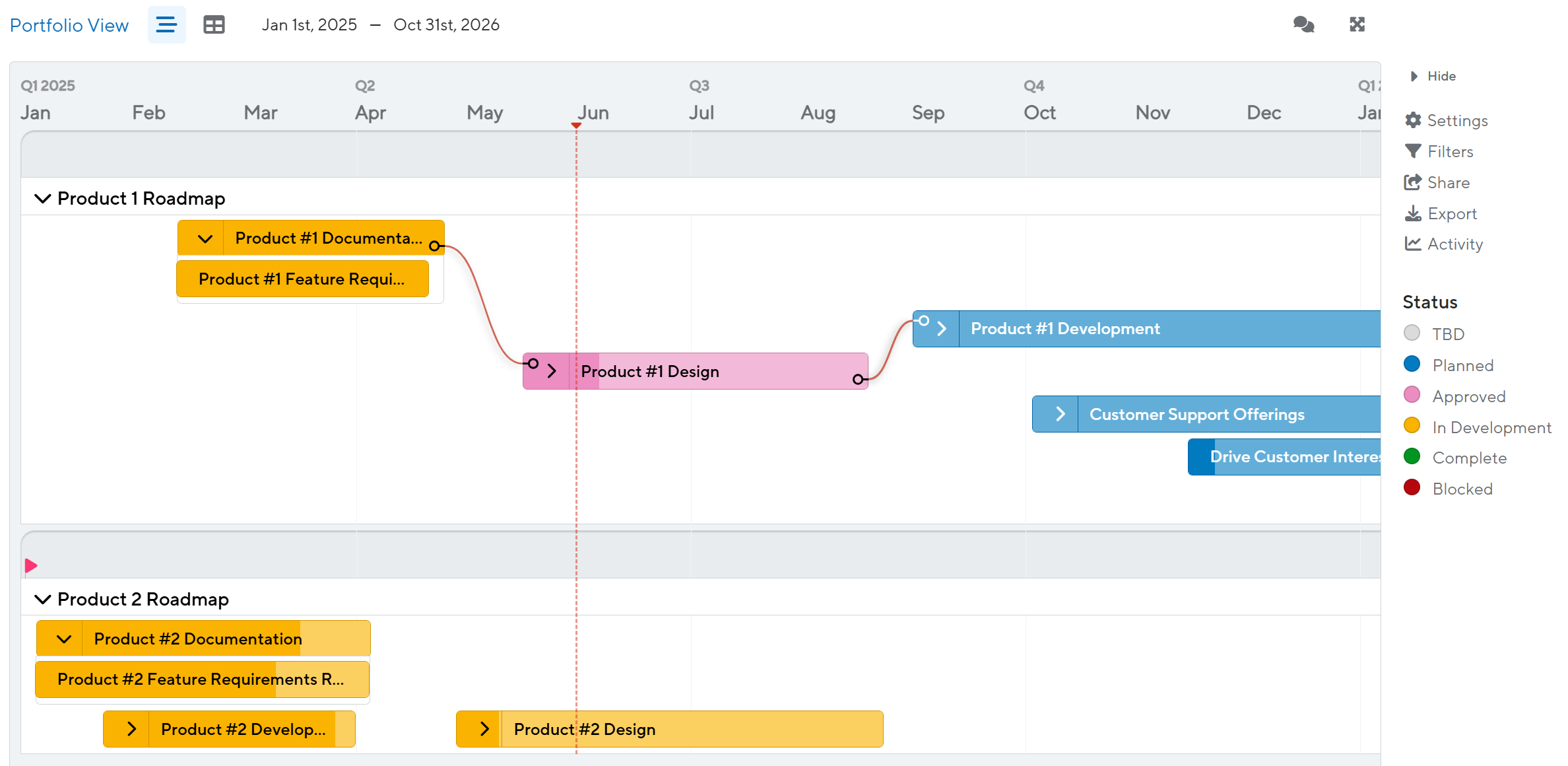Hide the right sidebar panel
1568x766 pixels.
tap(1433, 77)
